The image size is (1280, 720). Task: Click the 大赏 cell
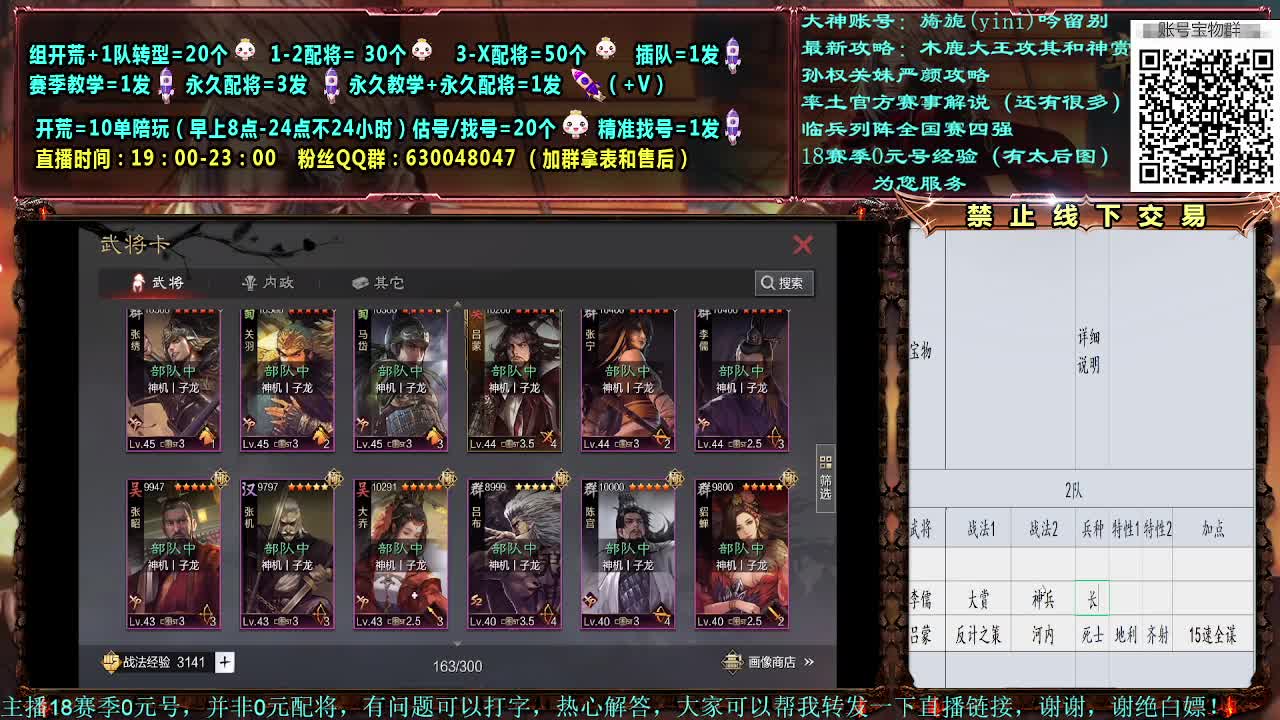pyautogui.click(x=978, y=600)
